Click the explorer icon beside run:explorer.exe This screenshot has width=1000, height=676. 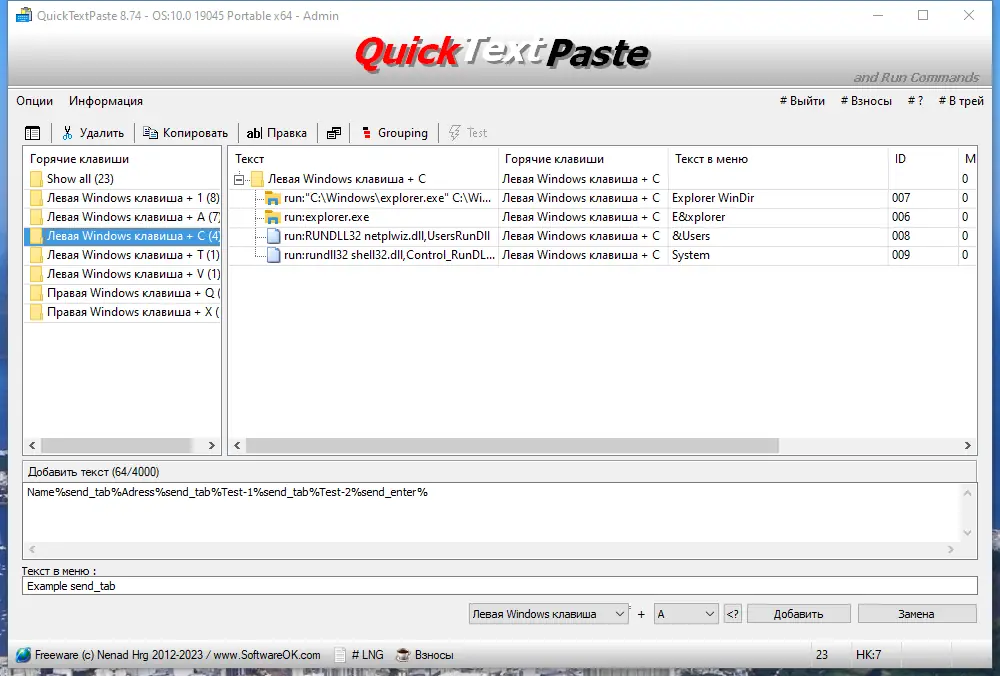coord(273,217)
